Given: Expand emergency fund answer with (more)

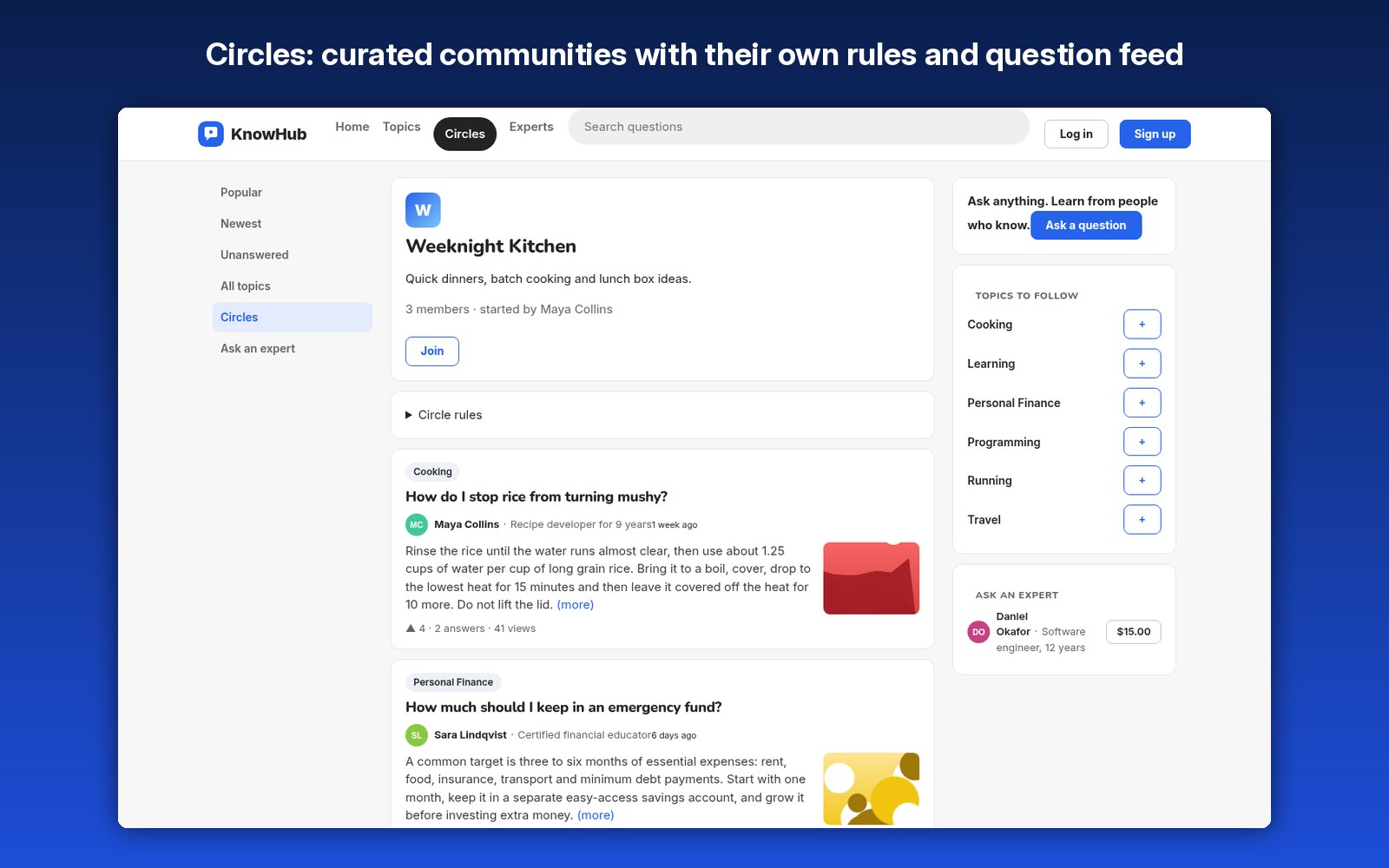Looking at the screenshot, I should pos(596,815).
